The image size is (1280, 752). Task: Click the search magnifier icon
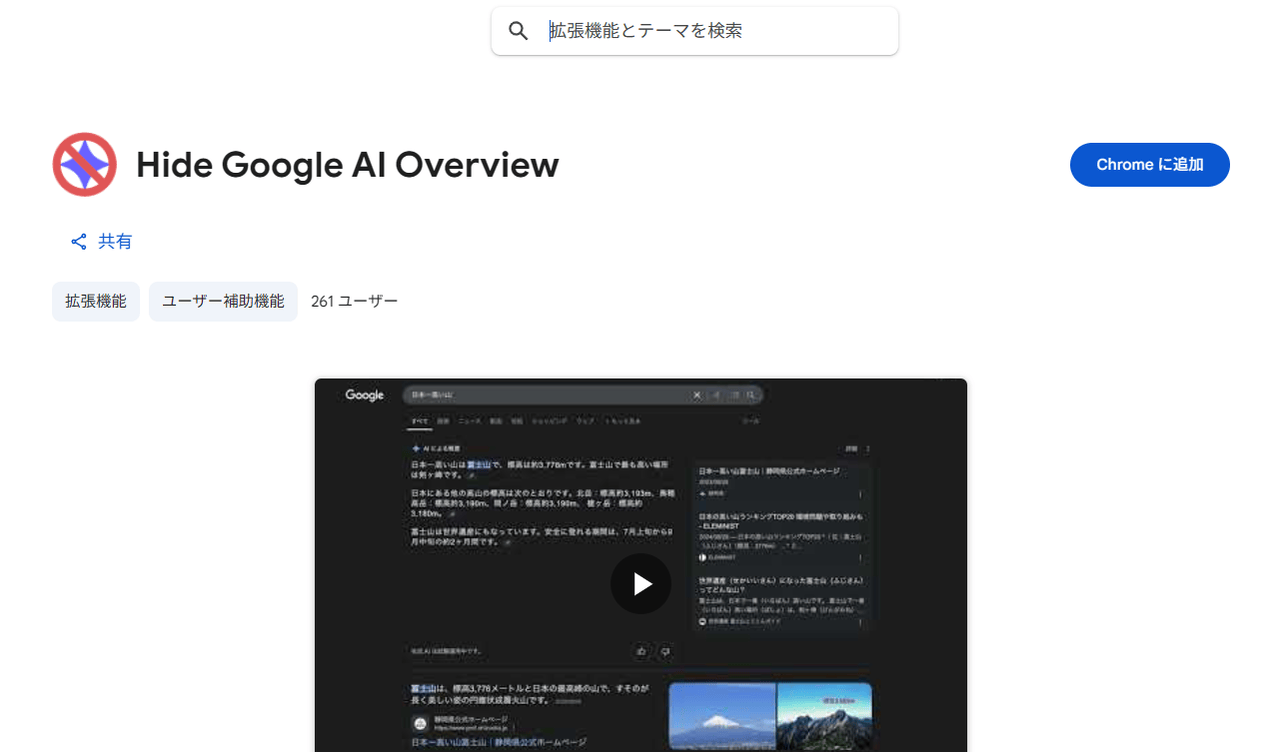click(x=518, y=31)
